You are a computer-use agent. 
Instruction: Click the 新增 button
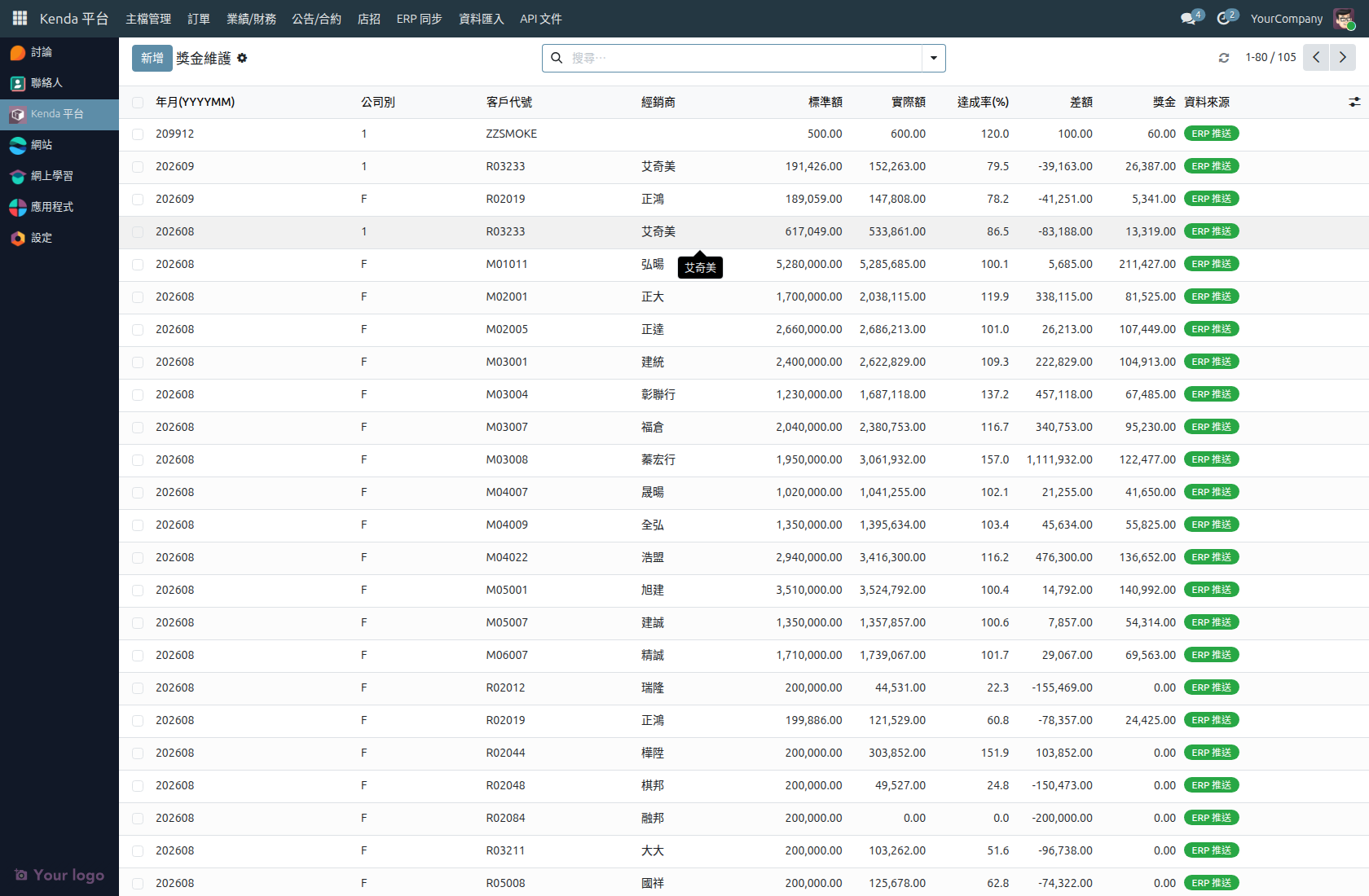[x=152, y=58]
